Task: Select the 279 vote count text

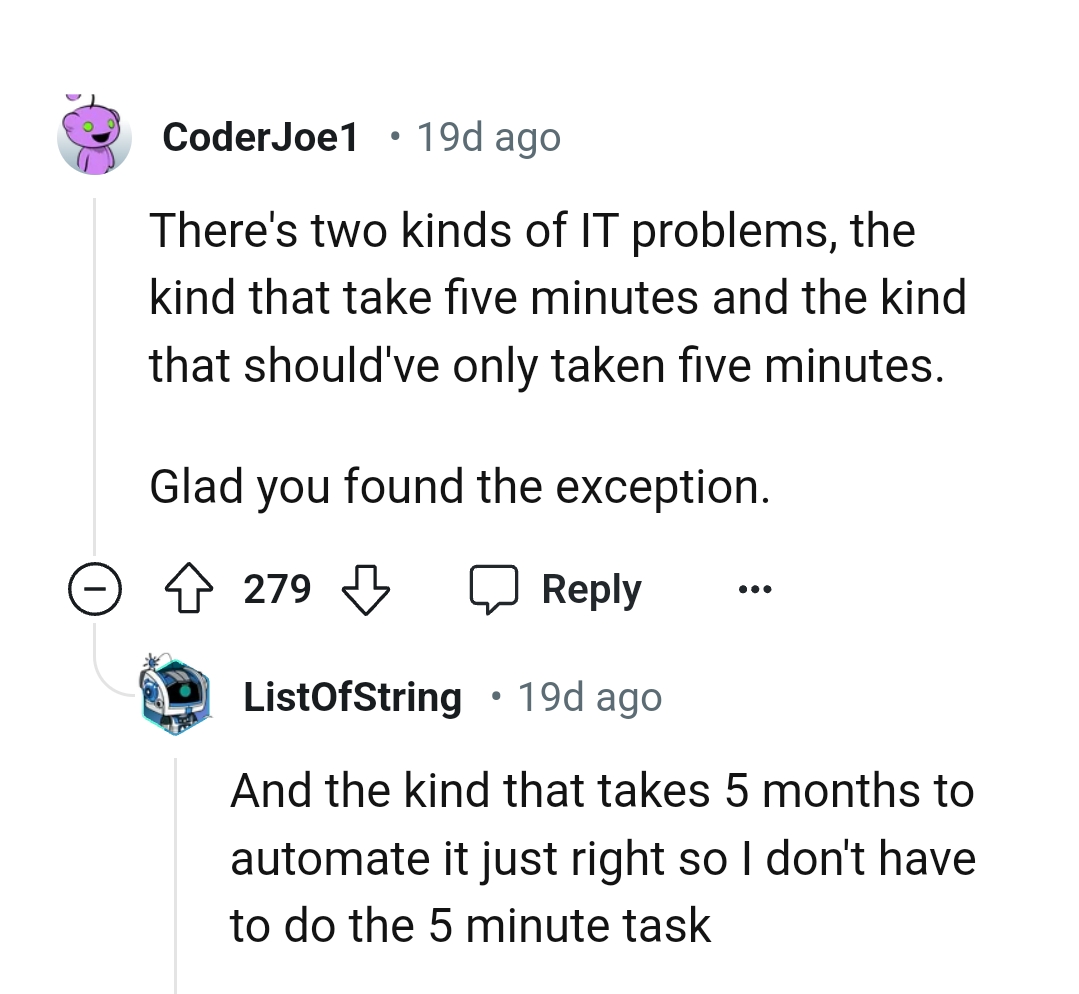Action: pyautogui.click(x=276, y=589)
